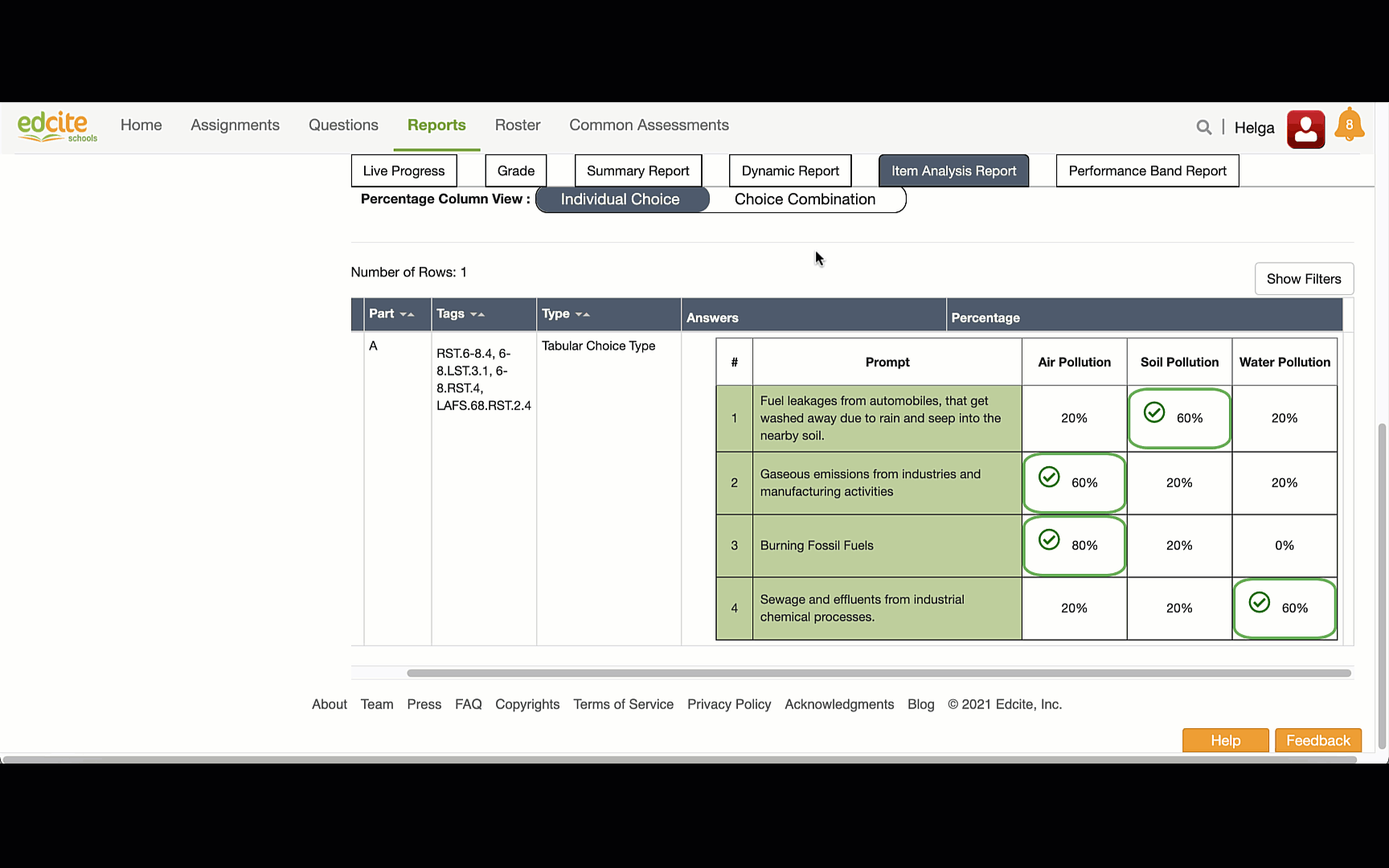This screenshot has height=868, width=1389.
Task: Click the Number of Rows: 1 text
Action: point(409,272)
